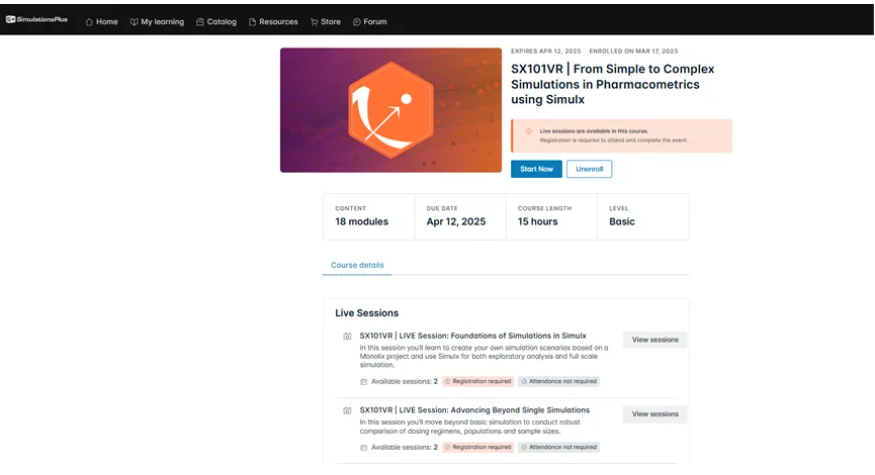
Task: Switch to the Course details tab
Action: pos(357,265)
